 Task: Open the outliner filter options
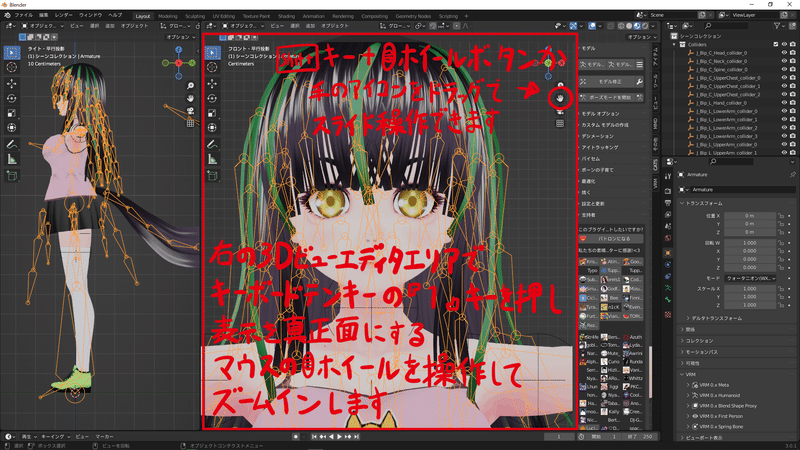(x=778, y=26)
